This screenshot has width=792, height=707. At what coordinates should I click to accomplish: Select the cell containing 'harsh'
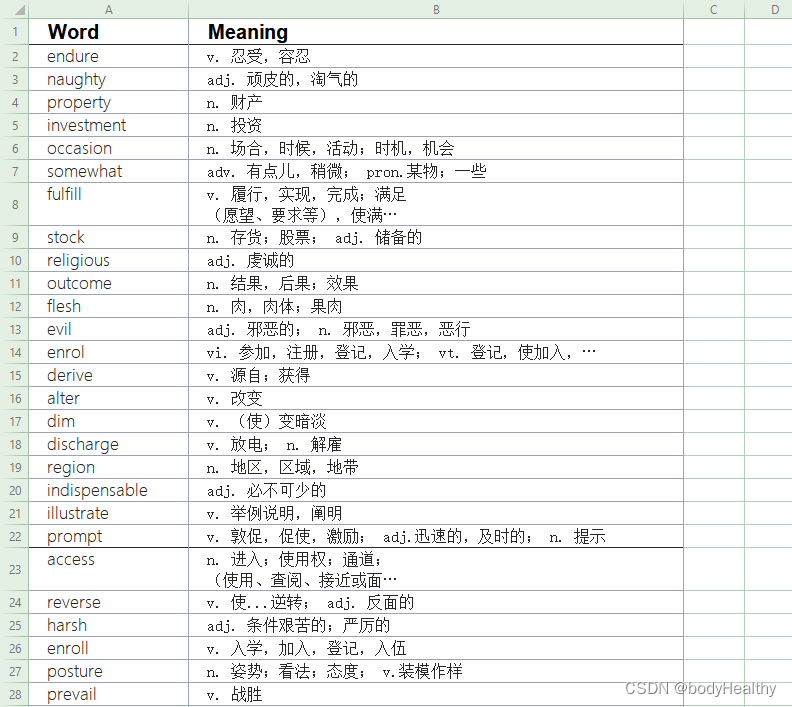109,625
